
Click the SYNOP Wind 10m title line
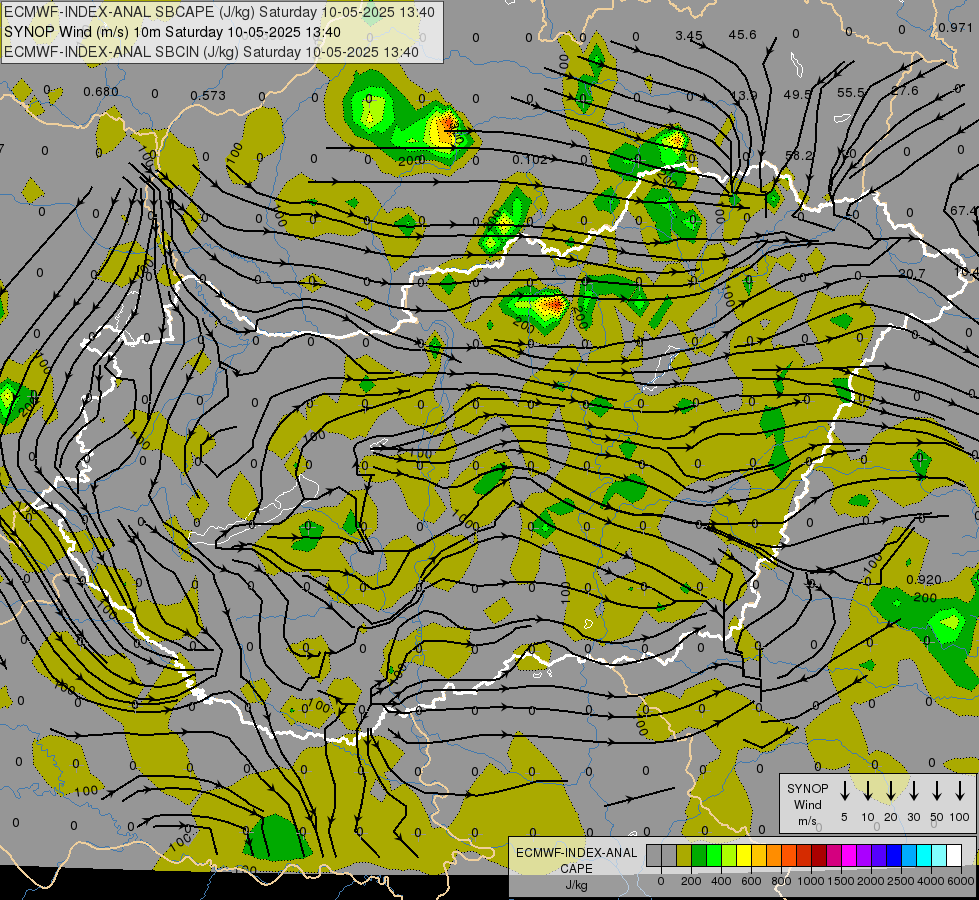172,32
